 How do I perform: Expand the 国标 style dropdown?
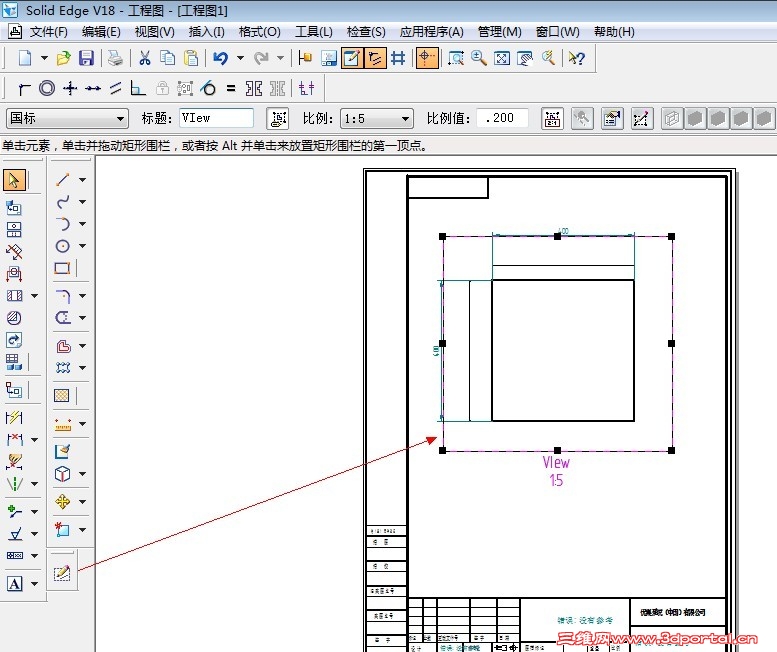(120, 119)
